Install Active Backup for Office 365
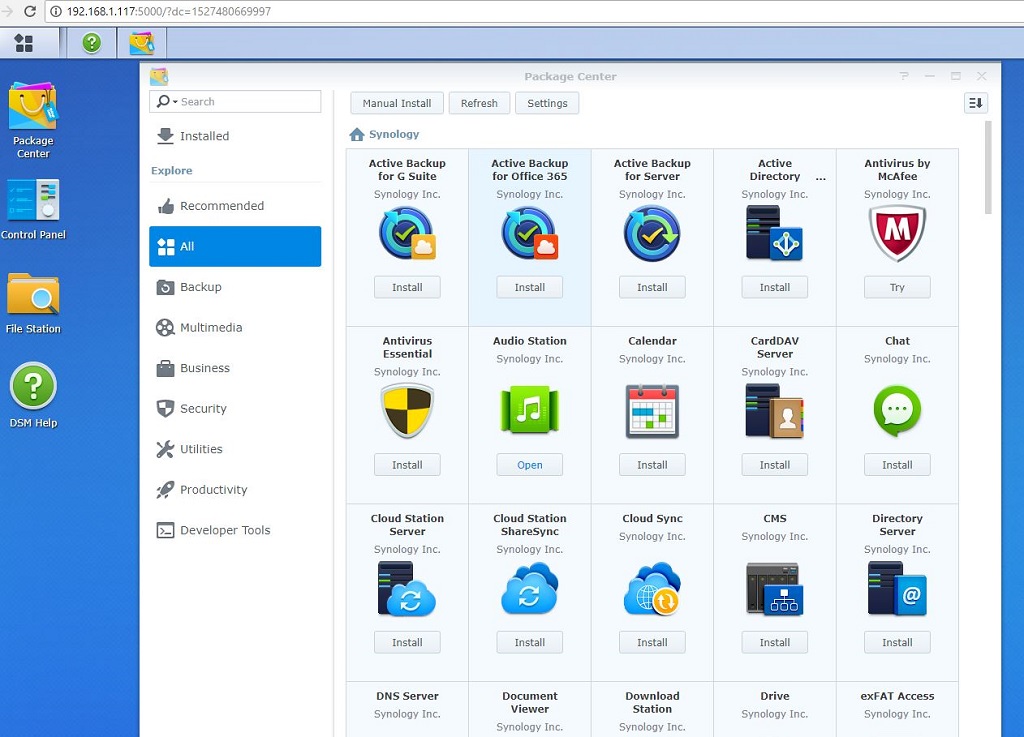Image resolution: width=1024 pixels, height=737 pixels. coord(530,287)
